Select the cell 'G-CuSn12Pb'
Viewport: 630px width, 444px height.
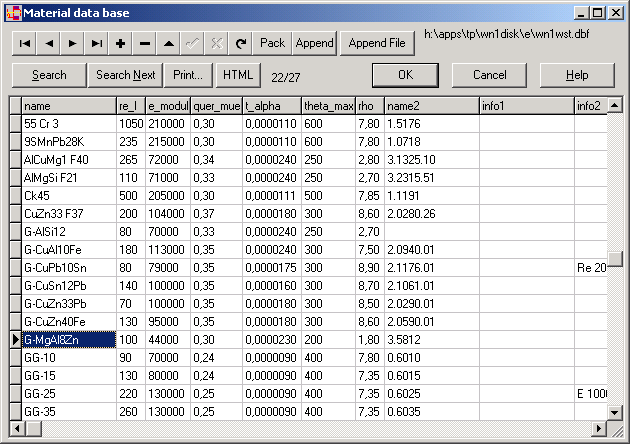click(x=69, y=286)
